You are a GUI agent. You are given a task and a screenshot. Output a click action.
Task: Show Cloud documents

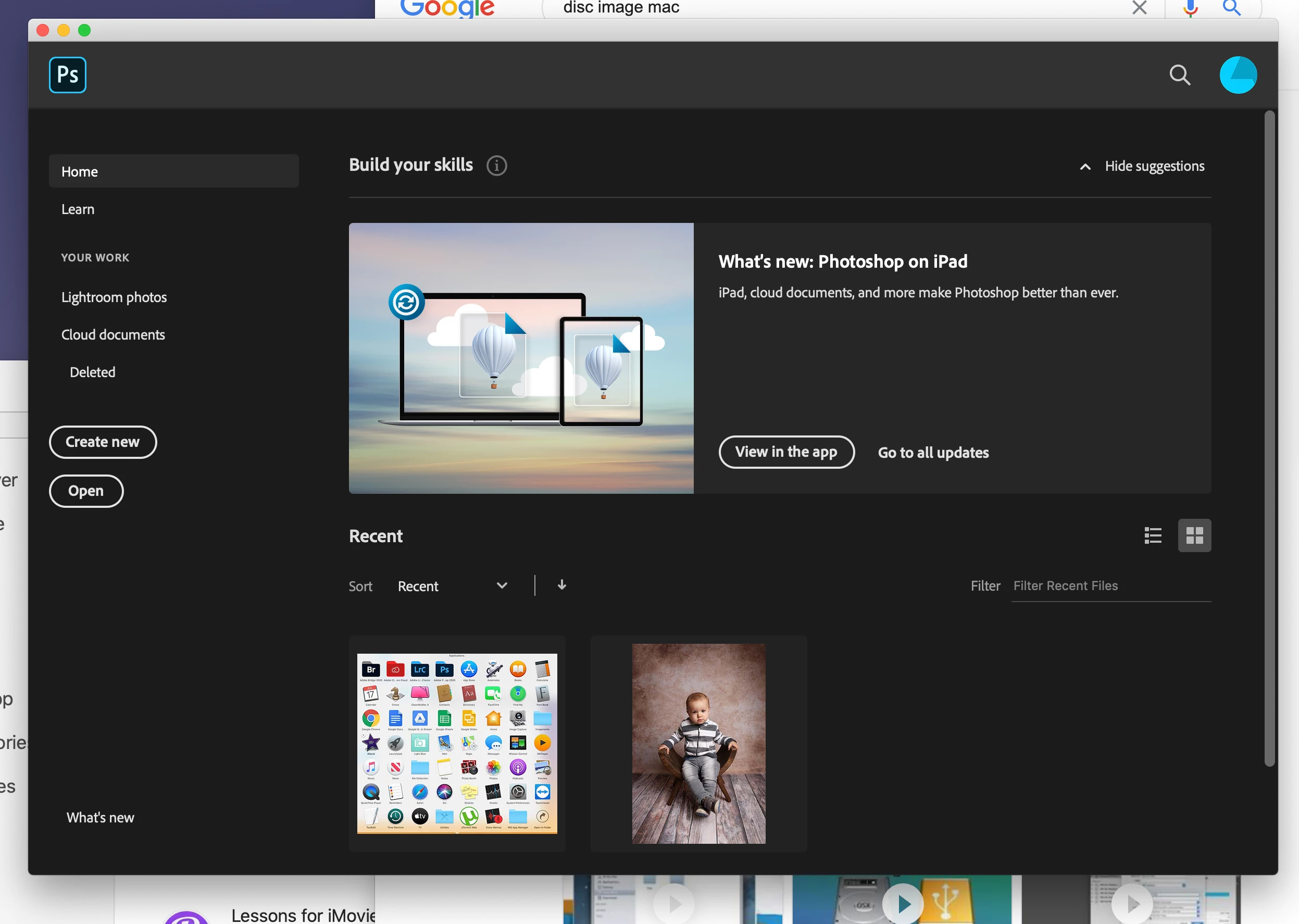[x=113, y=334]
